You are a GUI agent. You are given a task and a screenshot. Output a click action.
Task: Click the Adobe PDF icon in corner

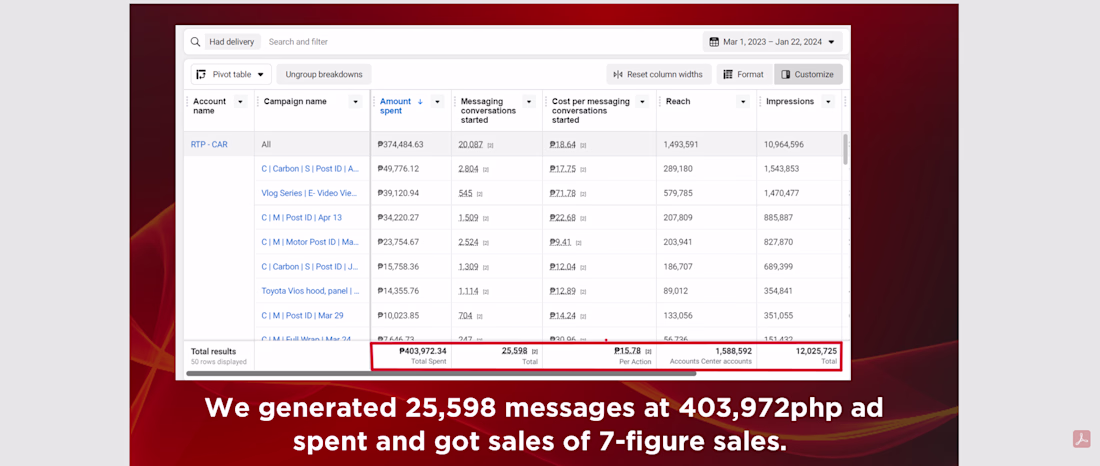[1081, 439]
